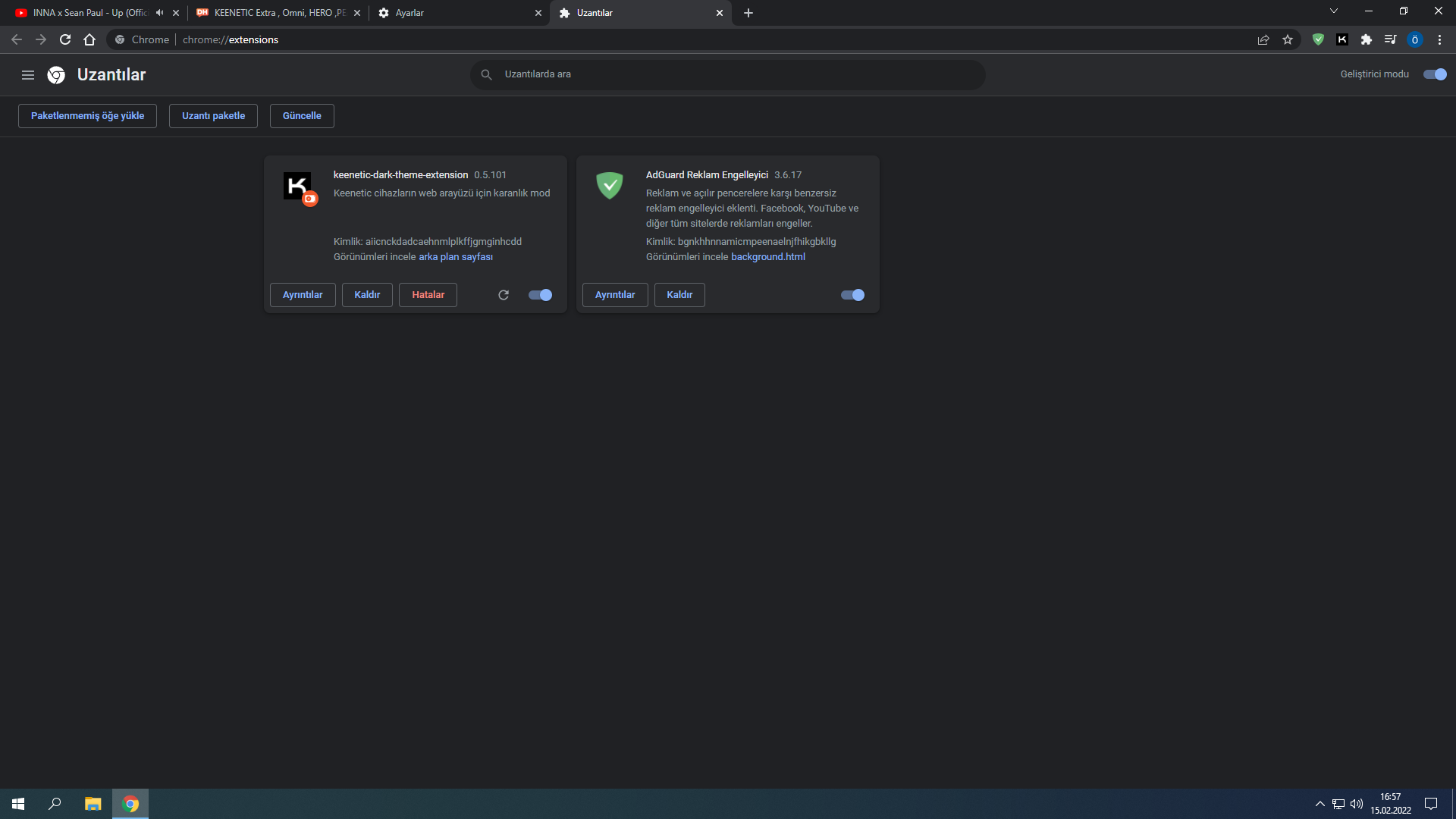This screenshot has height=819, width=1456.
Task: Click the Keenetic extension logo thumbnail
Action: coord(297,186)
